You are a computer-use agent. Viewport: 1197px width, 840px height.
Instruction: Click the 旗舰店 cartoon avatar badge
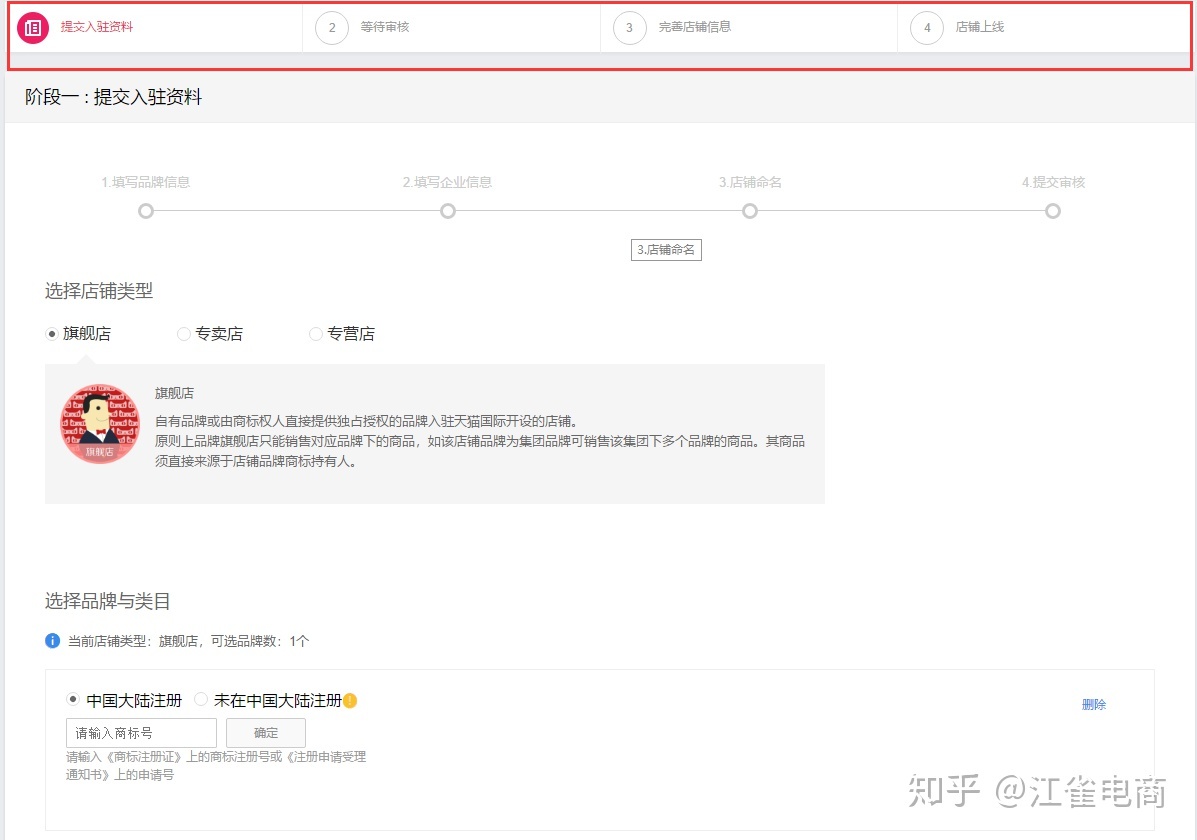tap(100, 422)
